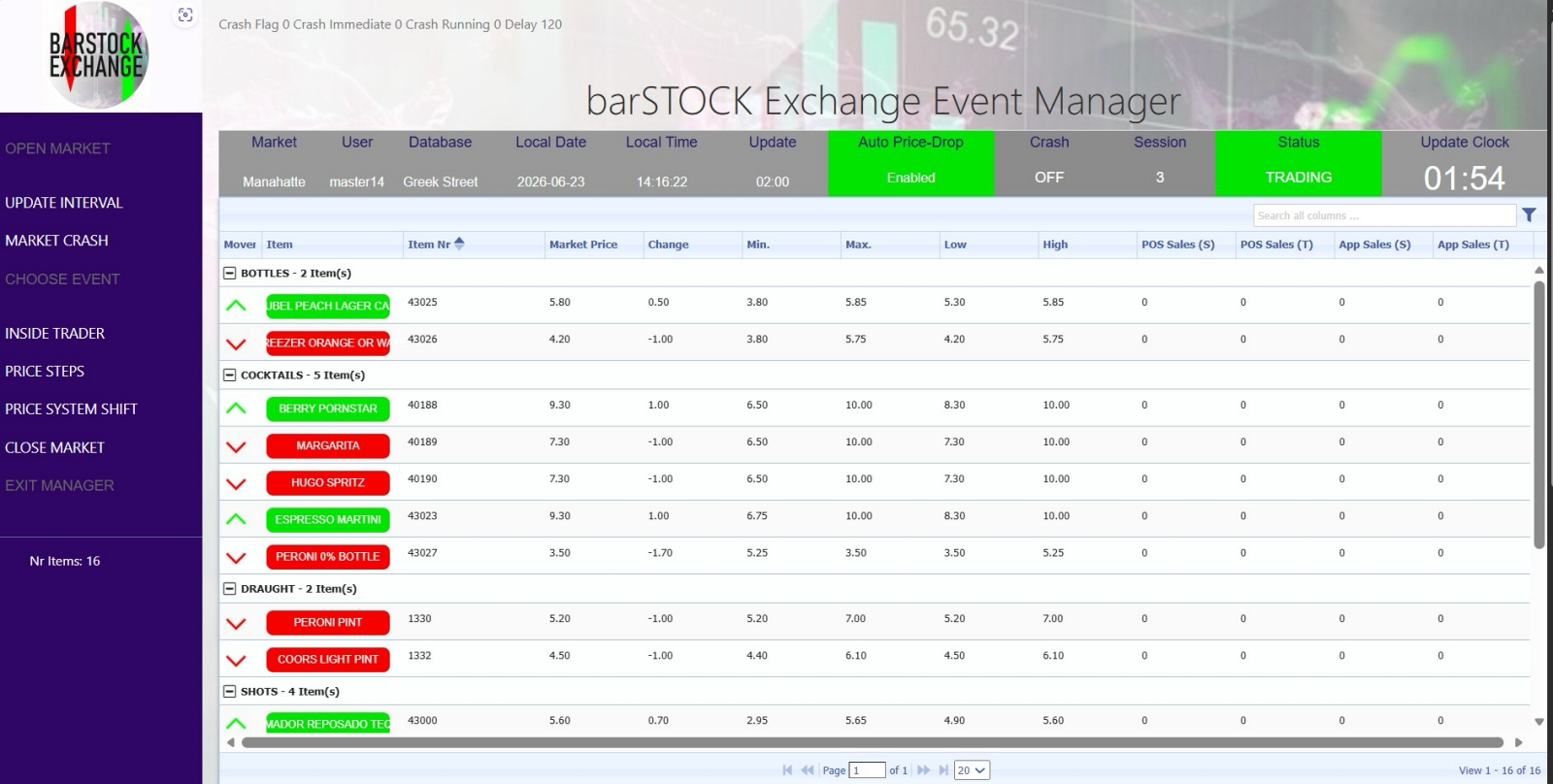The image size is (1553, 784).
Task: Click the page number input box
Action: pyautogui.click(x=867, y=770)
